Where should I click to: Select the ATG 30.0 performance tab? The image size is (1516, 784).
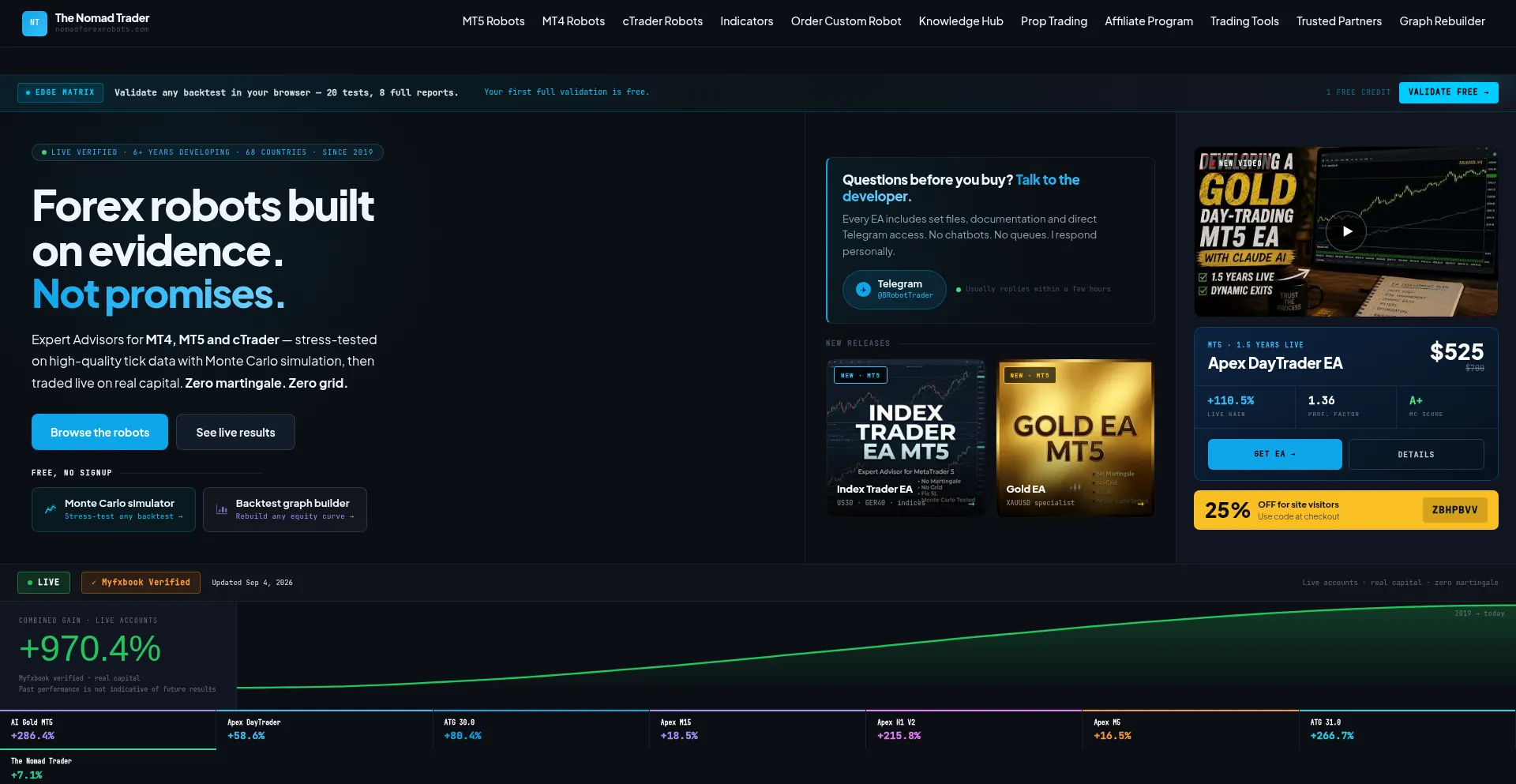tap(541, 730)
